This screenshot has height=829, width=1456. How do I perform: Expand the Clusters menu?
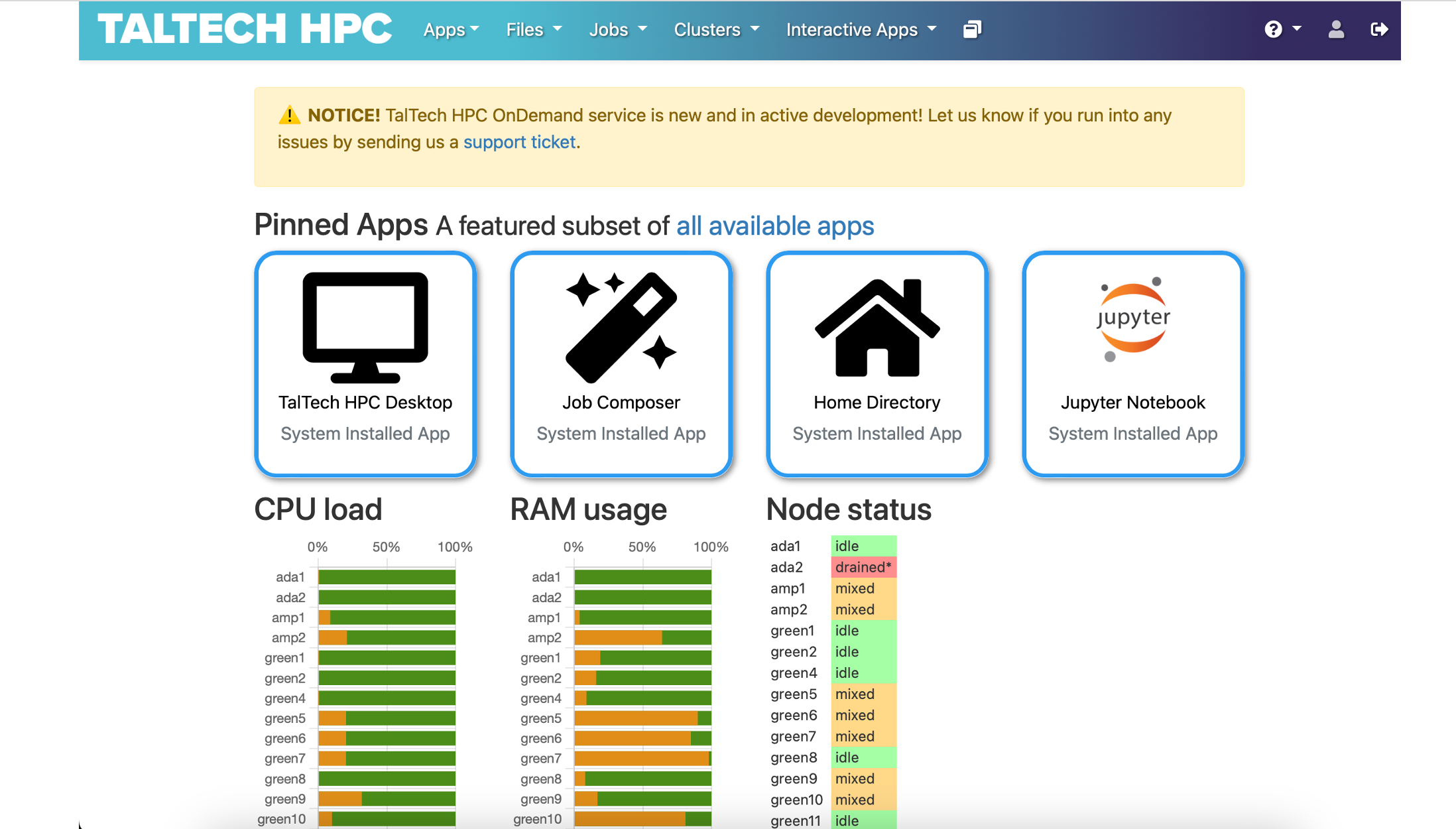(716, 30)
